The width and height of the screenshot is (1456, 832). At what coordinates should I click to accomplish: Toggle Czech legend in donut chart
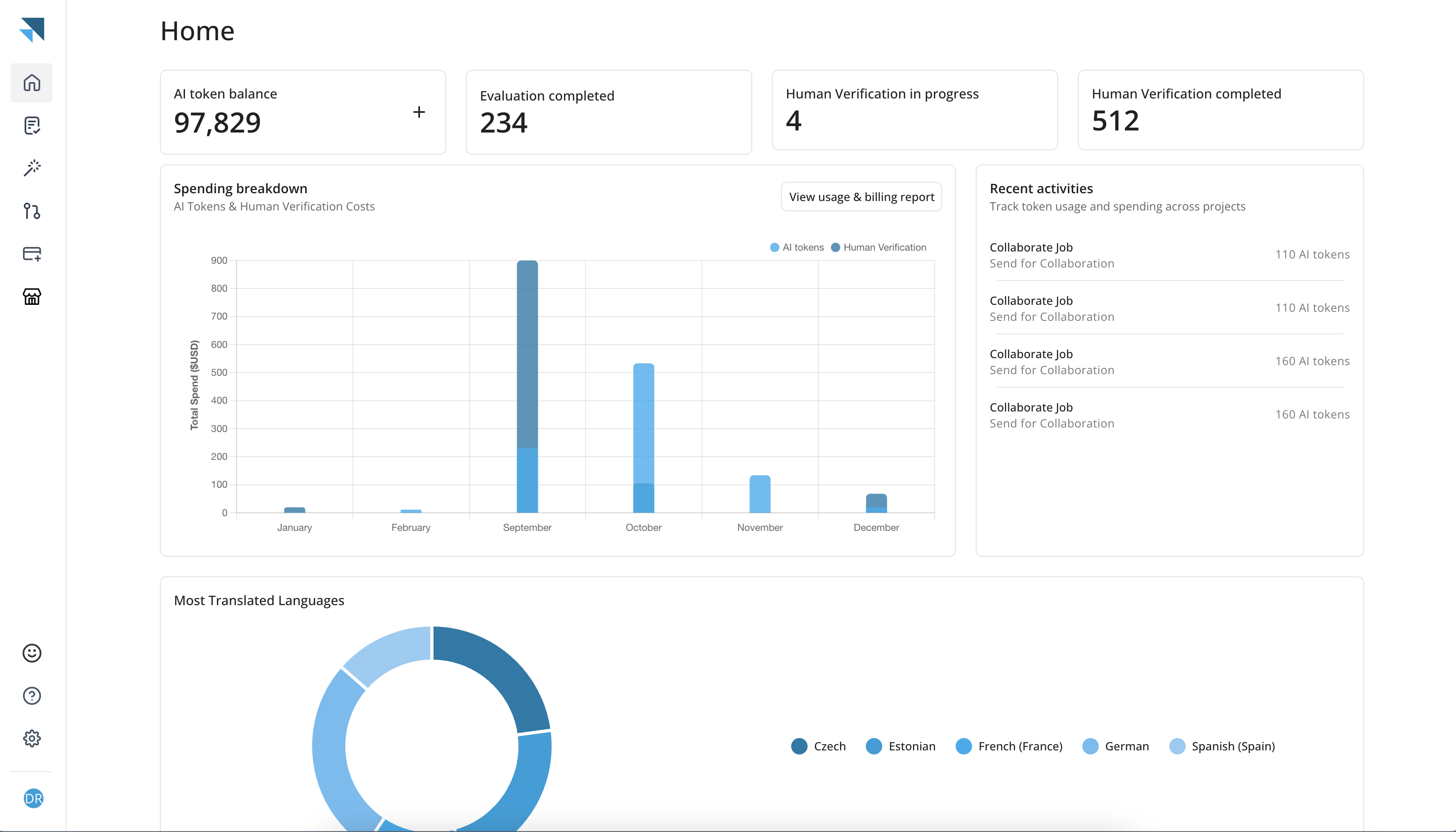[818, 746]
